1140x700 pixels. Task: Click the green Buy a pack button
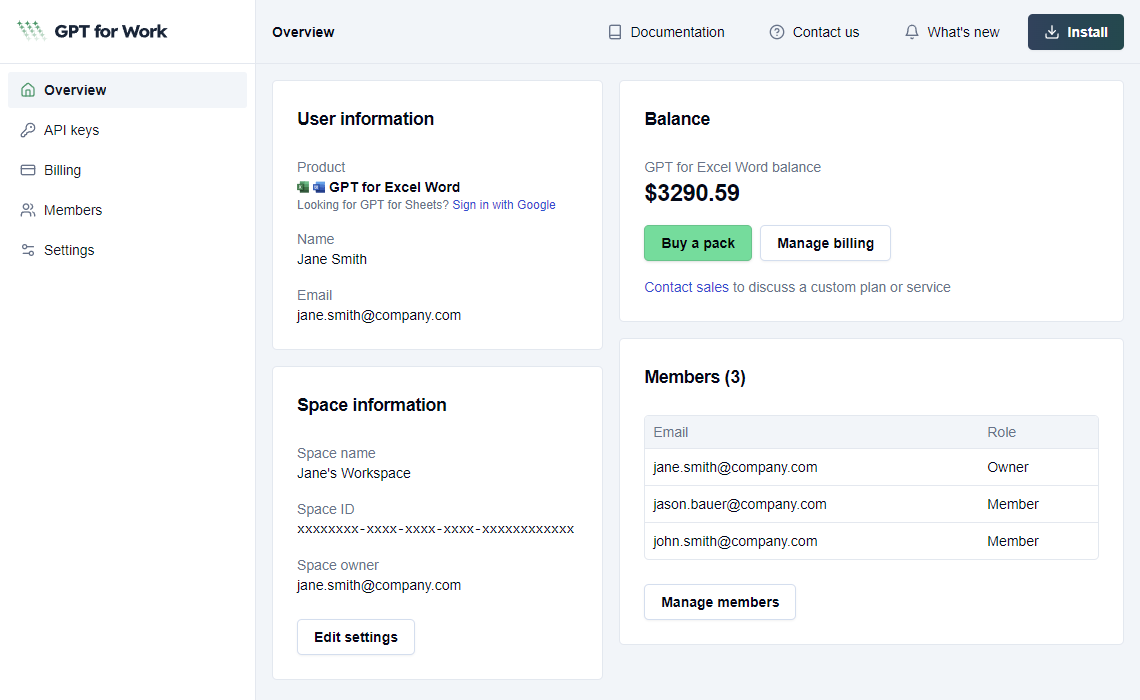pyautogui.click(x=698, y=243)
